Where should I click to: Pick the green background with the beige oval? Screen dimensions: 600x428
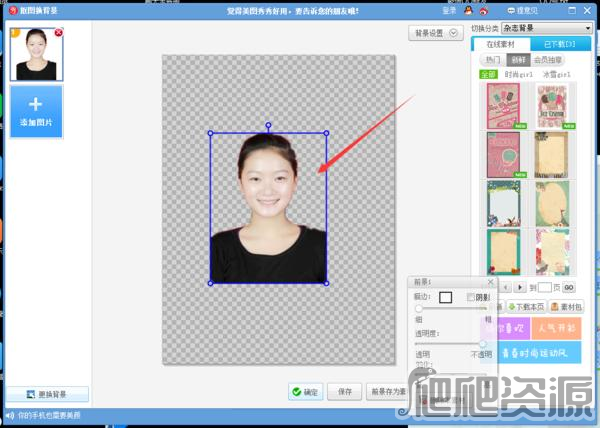(552, 203)
